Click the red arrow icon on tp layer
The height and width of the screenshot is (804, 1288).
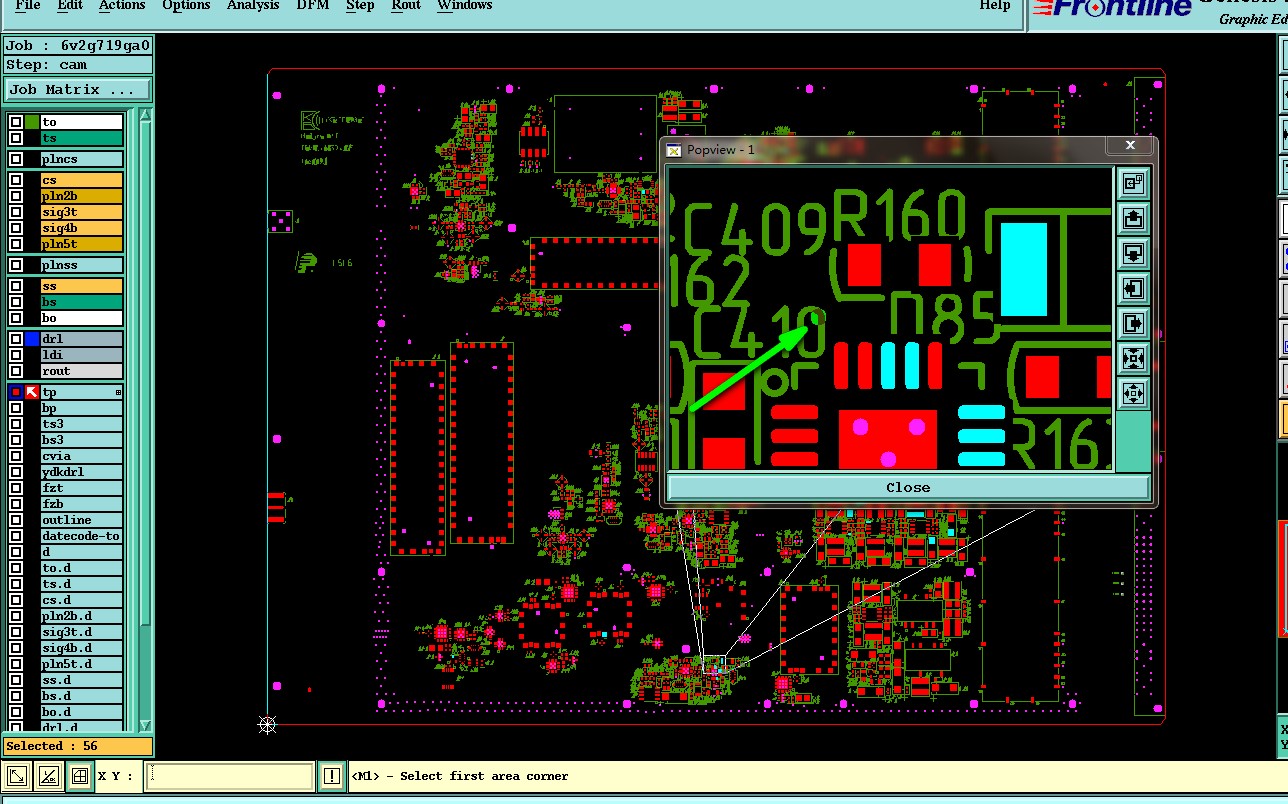click(x=32, y=392)
